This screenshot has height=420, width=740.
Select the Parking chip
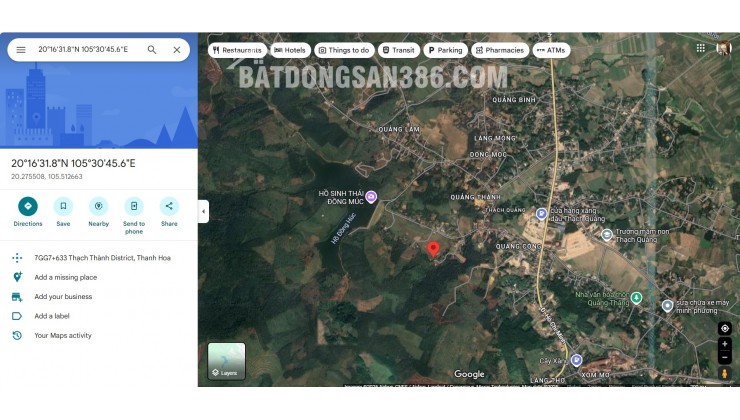446,50
